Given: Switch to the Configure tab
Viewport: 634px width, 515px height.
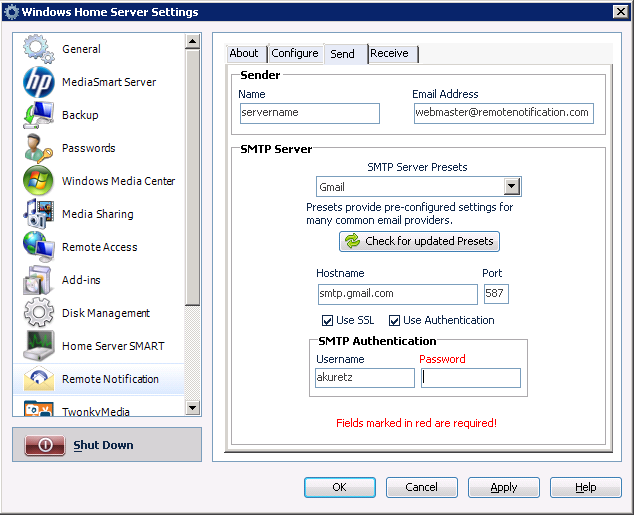Looking at the screenshot, I should [x=295, y=53].
